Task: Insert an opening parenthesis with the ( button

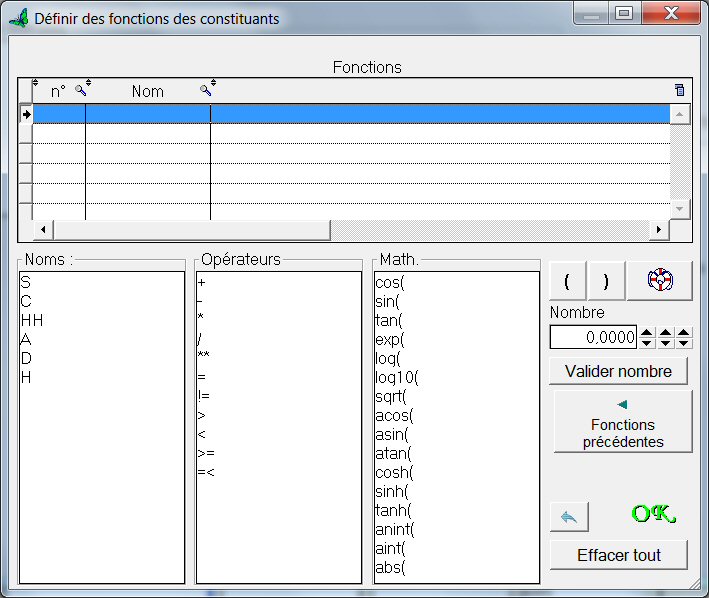Action: coord(567,281)
